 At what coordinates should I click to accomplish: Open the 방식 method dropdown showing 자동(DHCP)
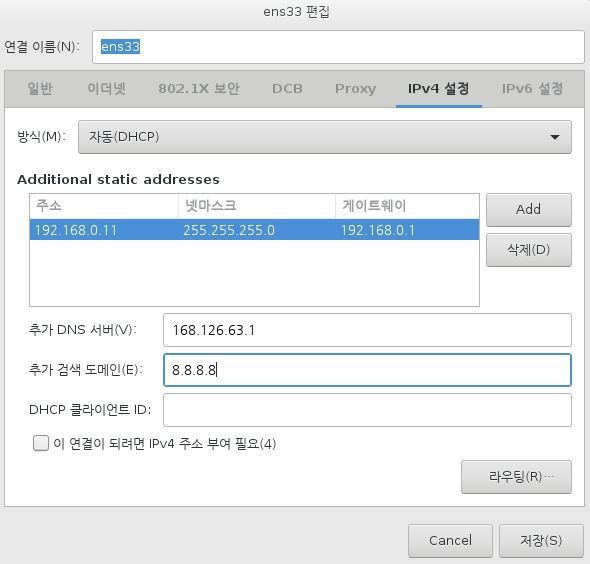point(325,137)
